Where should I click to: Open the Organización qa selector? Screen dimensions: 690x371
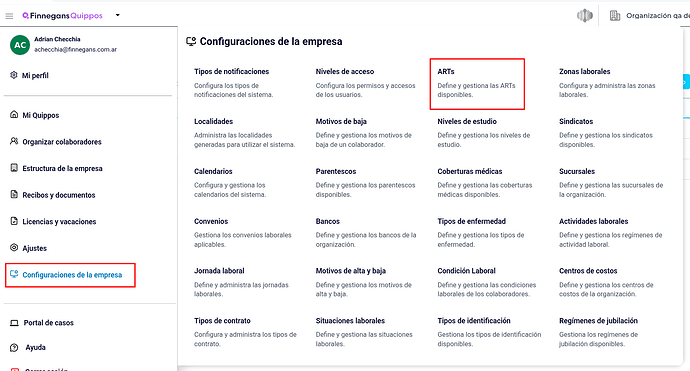coord(657,16)
